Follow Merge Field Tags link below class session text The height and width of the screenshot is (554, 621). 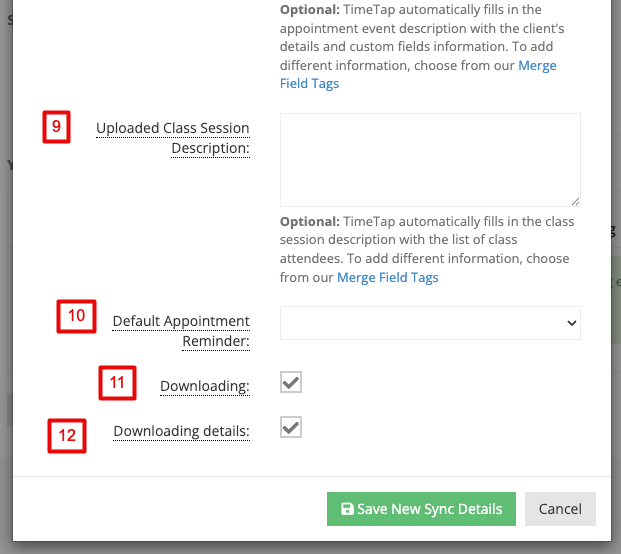pyautogui.click(x=388, y=278)
